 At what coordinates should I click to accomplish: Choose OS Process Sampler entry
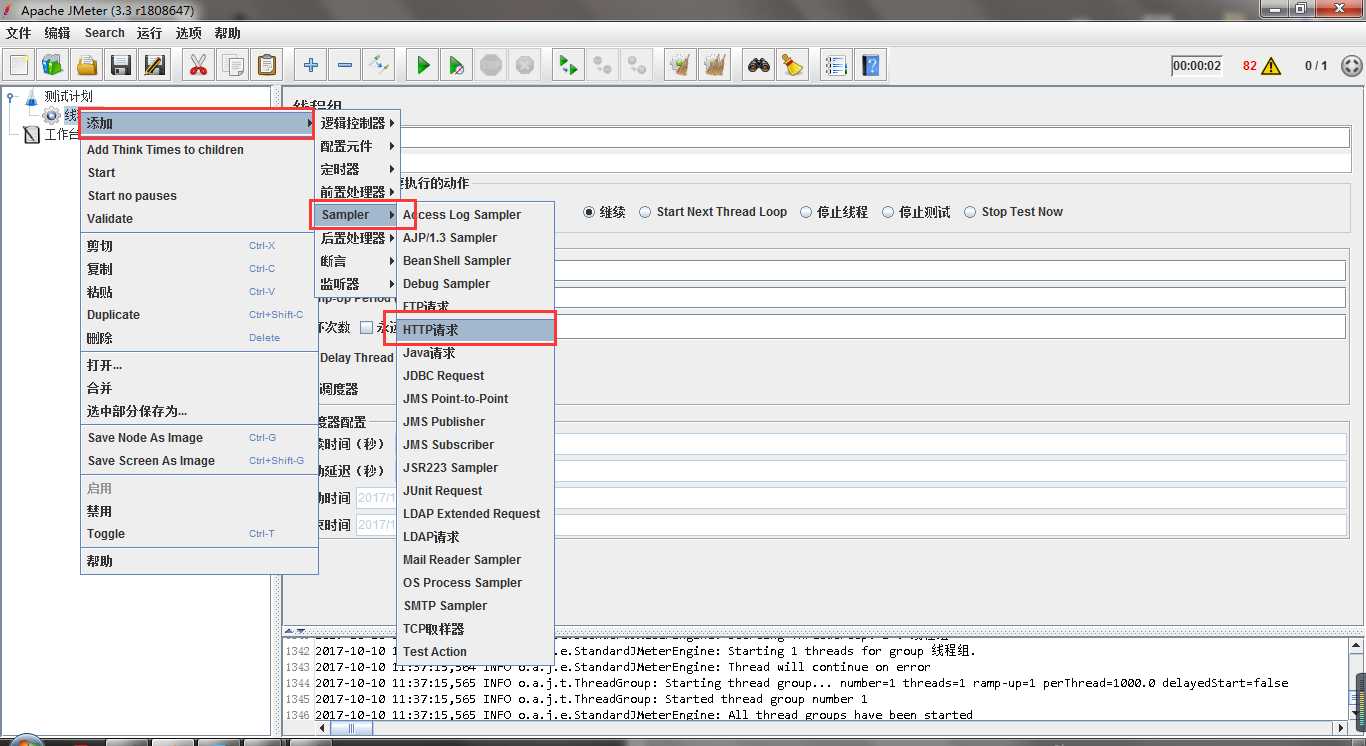[476, 583]
